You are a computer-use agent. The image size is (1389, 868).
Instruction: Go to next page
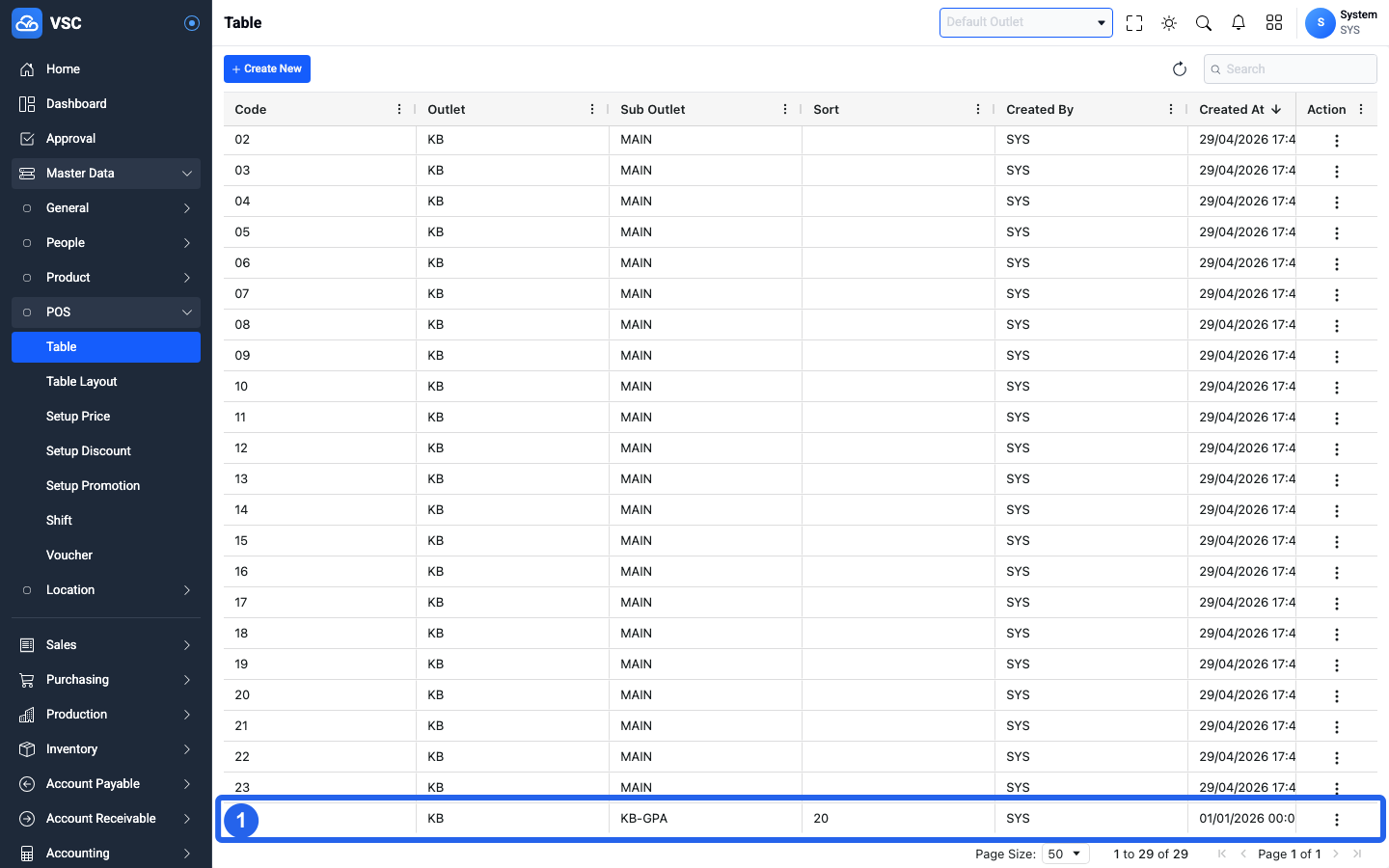[1336, 854]
